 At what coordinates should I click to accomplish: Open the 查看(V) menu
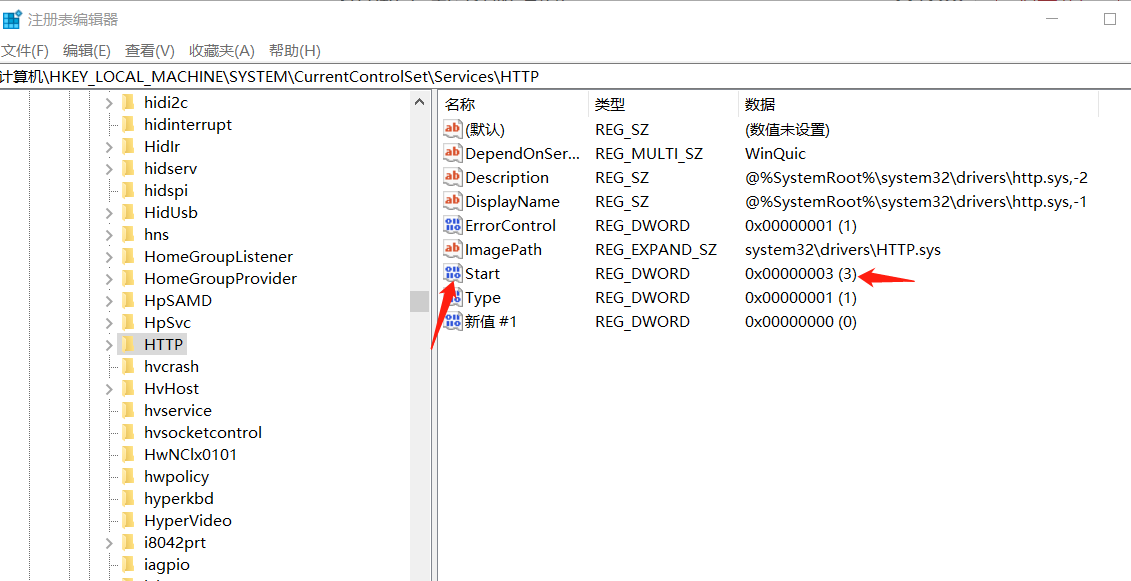150,51
